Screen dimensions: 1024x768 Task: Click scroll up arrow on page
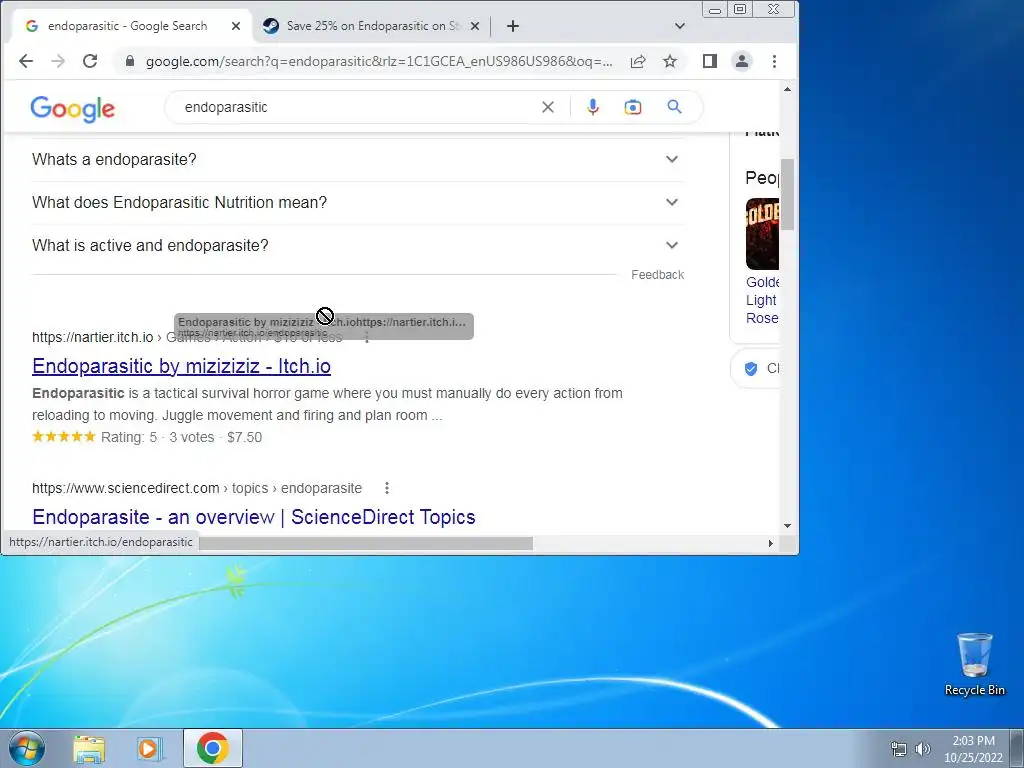(787, 89)
